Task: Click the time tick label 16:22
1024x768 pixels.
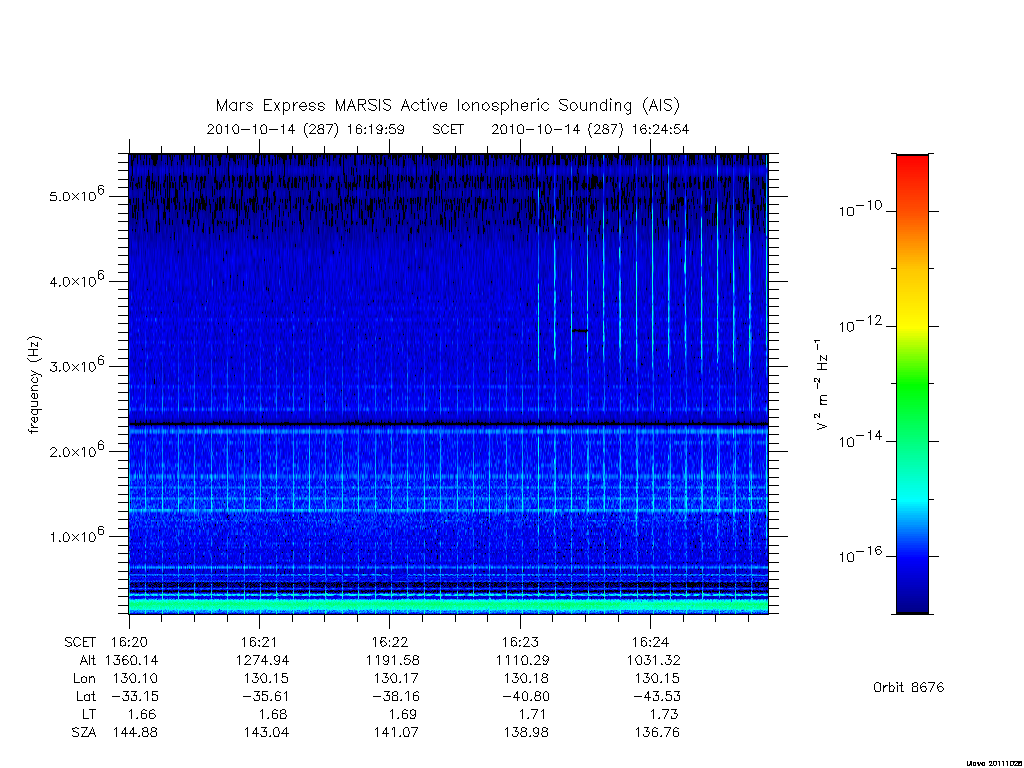Action: [390, 643]
